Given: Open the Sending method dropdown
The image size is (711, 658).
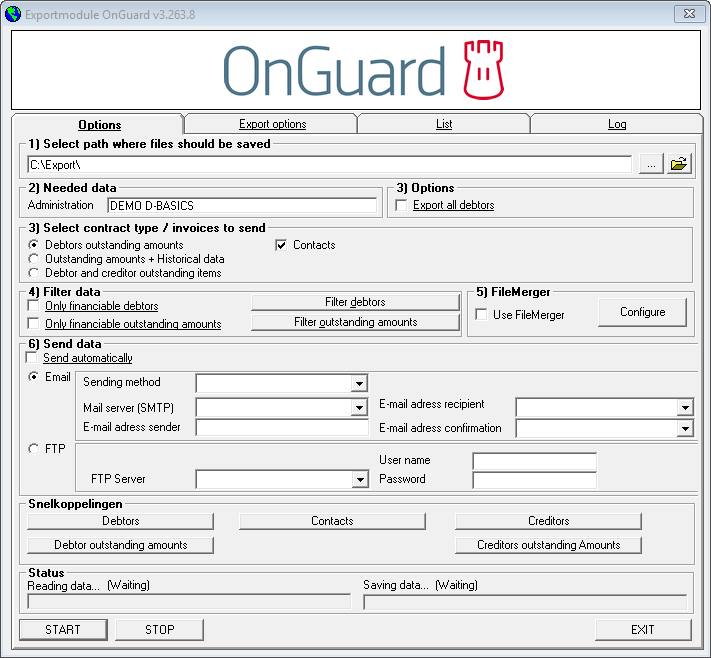Looking at the screenshot, I should point(359,383).
